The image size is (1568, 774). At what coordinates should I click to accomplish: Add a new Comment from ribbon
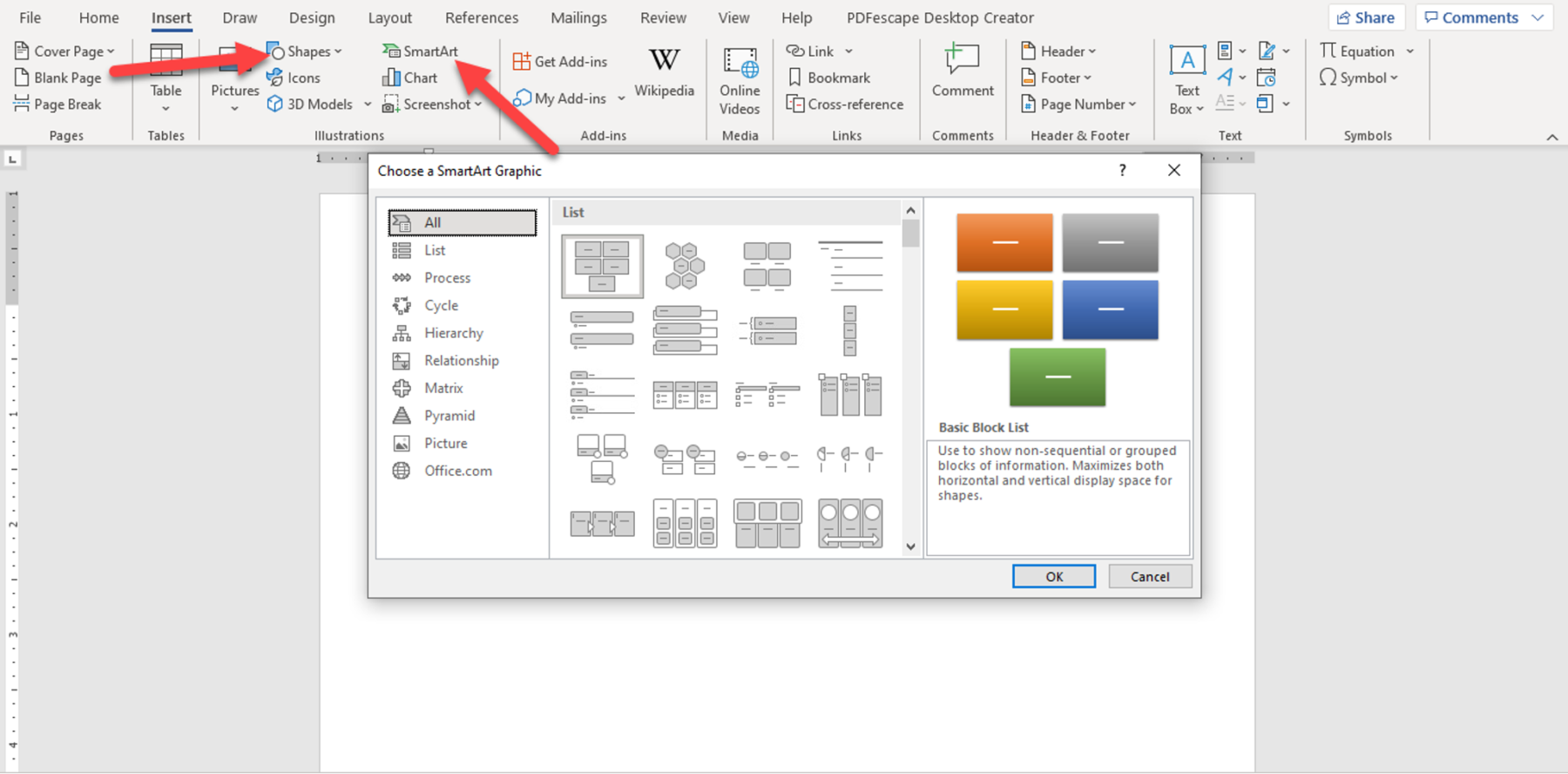tap(962, 73)
